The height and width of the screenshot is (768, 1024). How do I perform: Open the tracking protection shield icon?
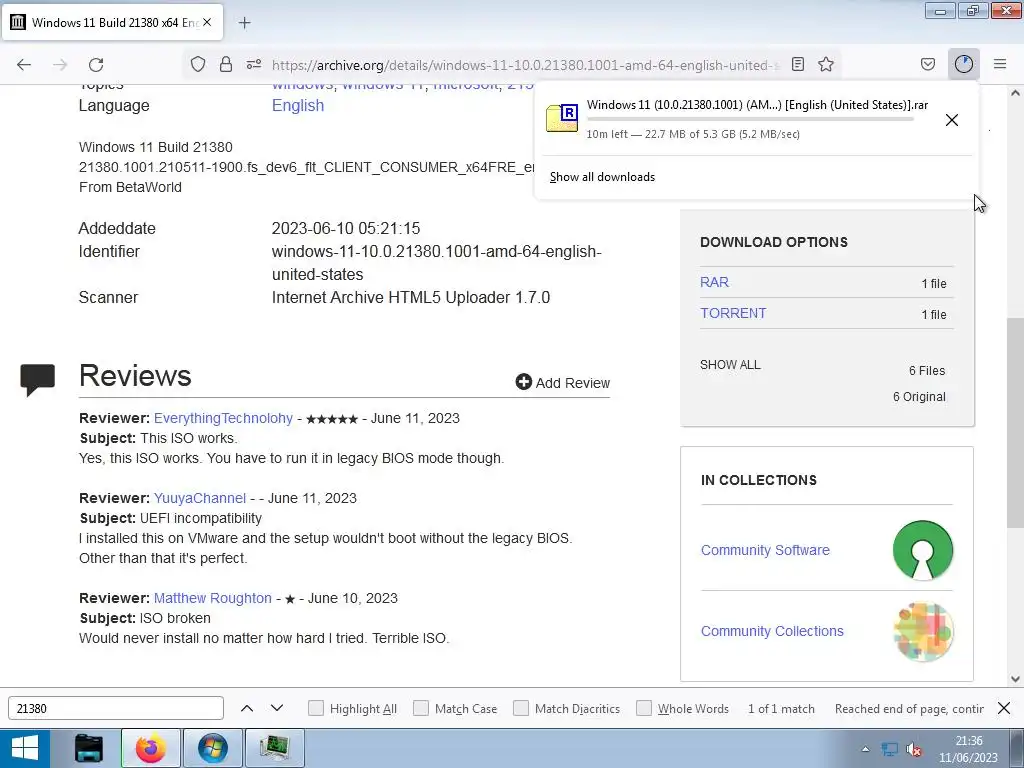pyautogui.click(x=198, y=64)
